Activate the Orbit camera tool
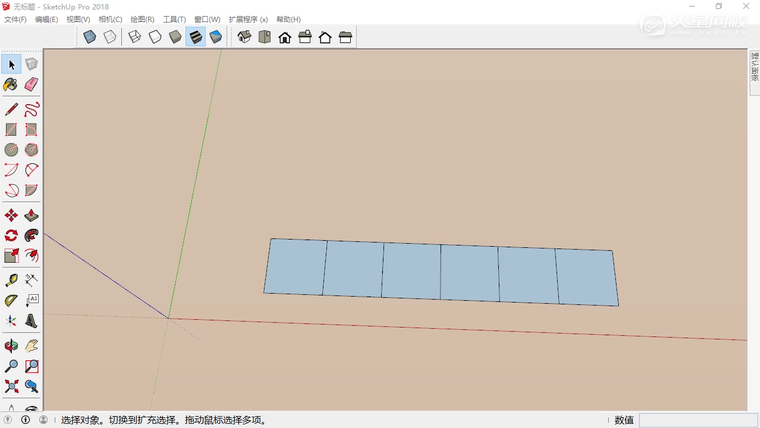760x428 pixels. [x=11, y=346]
